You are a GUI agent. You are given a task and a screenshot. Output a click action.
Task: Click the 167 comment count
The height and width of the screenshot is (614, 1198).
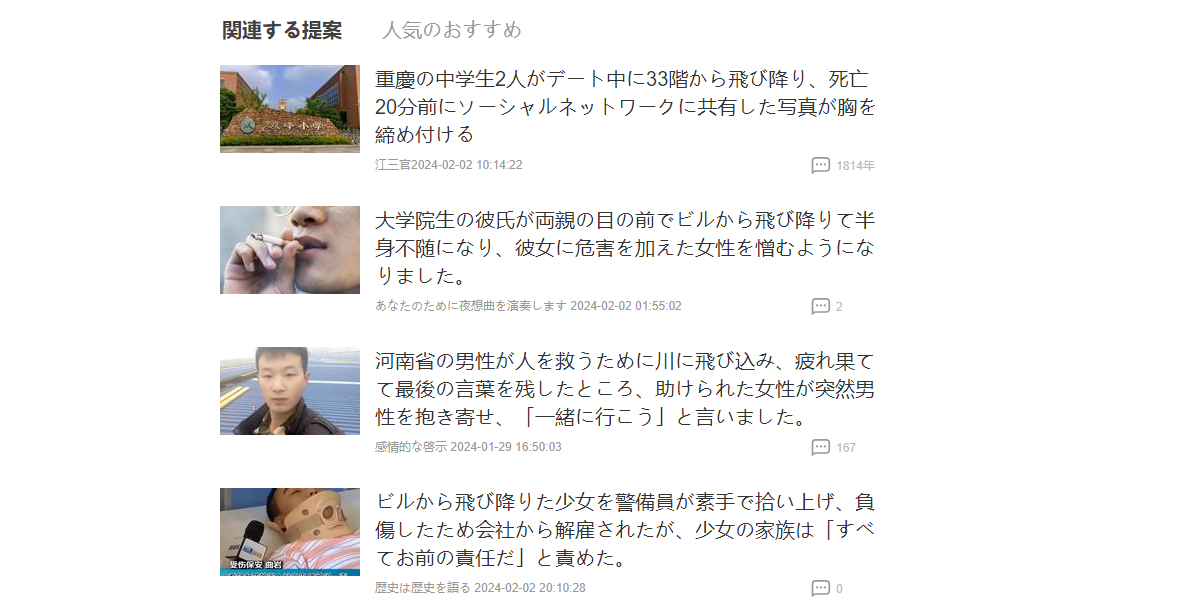click(x=846, y=448)
